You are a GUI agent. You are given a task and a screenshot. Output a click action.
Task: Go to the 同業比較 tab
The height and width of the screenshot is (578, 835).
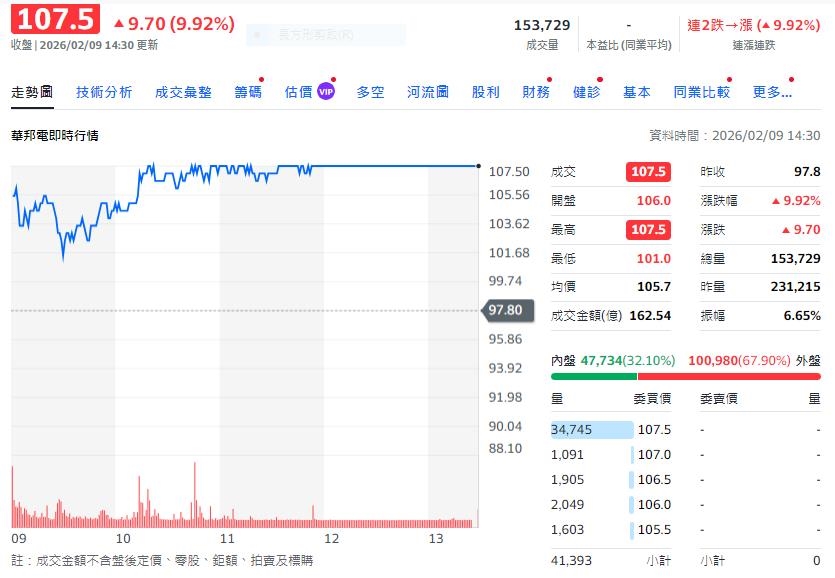[701, 92]
